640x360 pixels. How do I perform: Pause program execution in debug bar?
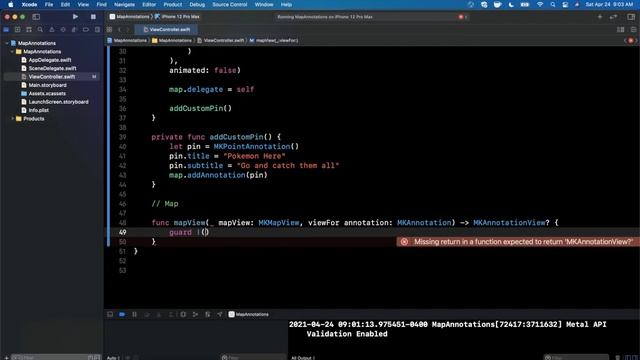[134, 314]
